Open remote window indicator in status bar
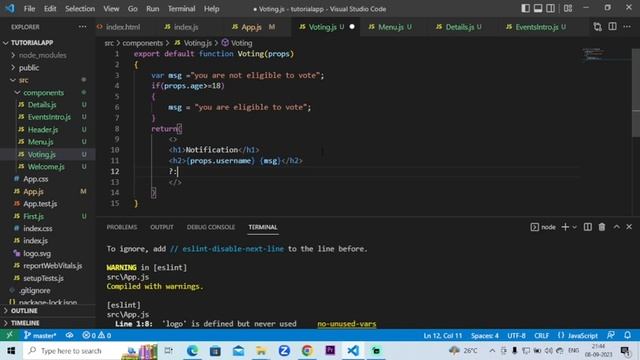Screen dimensions: 640x360 pos(9,336)
